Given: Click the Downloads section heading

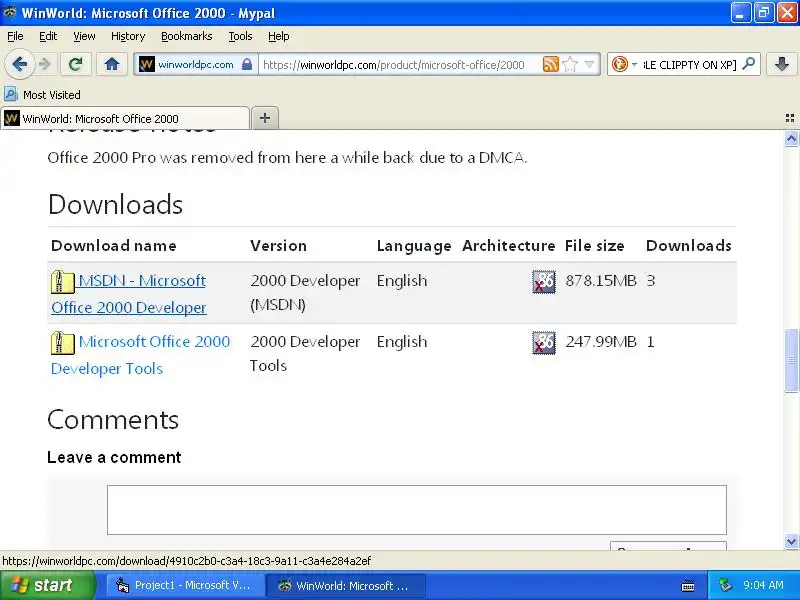Looking at the screenshot, I should (115, 204).
